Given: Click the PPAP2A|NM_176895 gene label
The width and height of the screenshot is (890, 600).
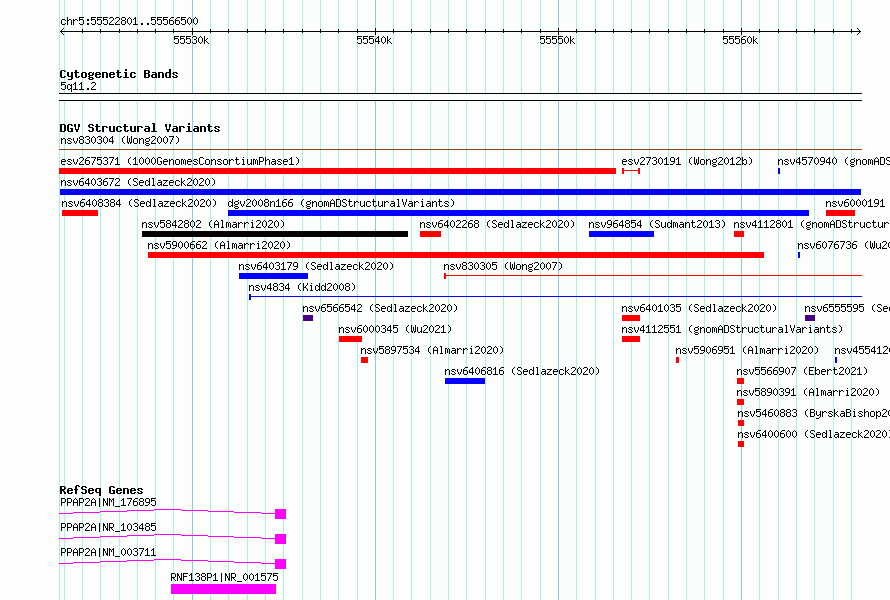Looking at the screenshot, I should coord(108,502).
